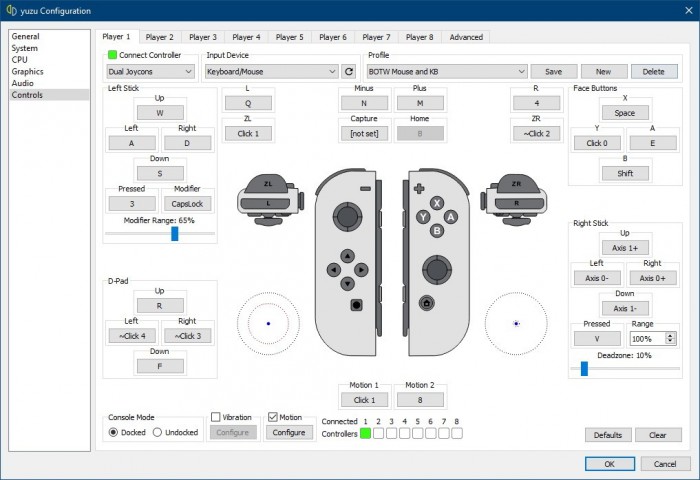Adjust the Modifier Range slider handle
The width and height of the screenshot is (700, 480).
[174, 233]
